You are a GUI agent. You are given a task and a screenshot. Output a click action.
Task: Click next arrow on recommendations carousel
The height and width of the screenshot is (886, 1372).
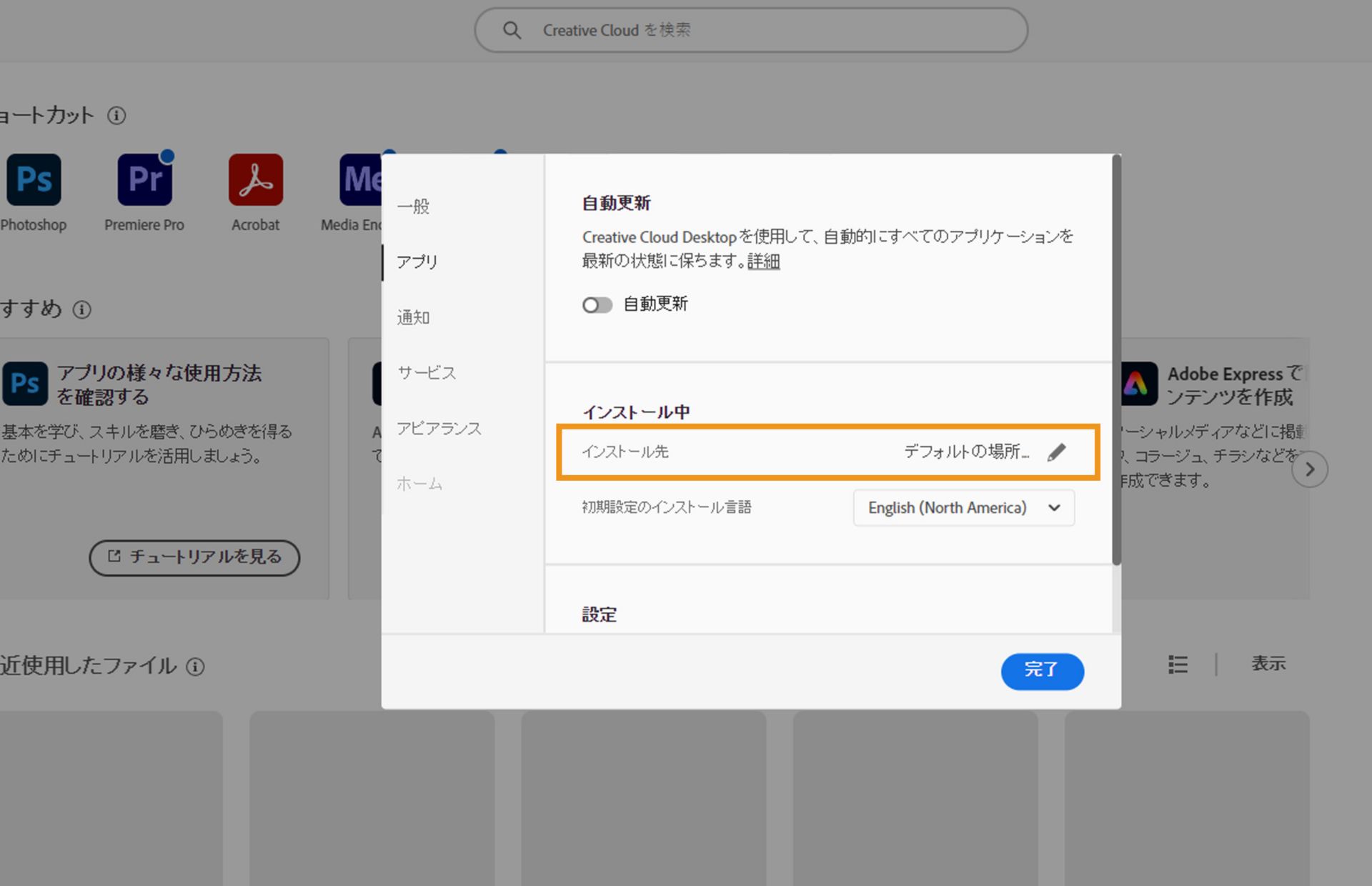tap(1309, 469)
